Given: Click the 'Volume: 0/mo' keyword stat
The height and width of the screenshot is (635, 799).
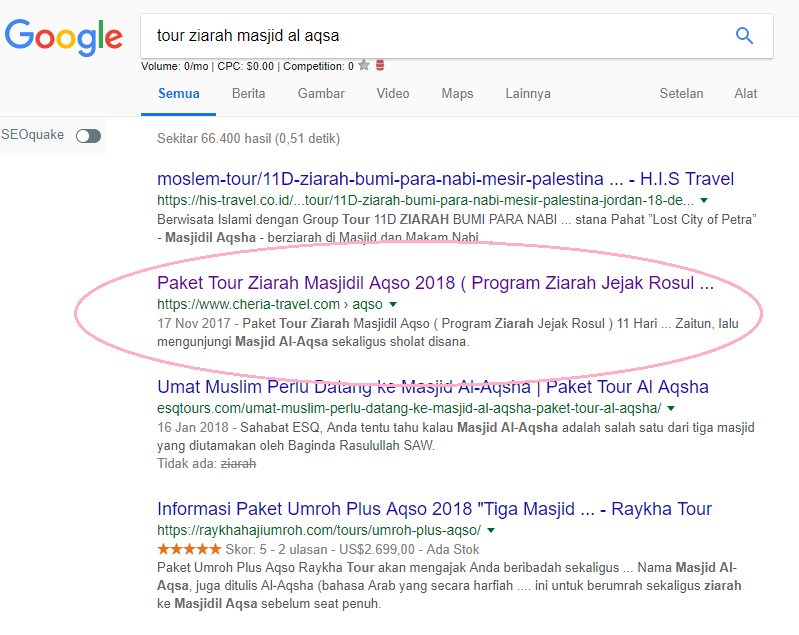Looking at the screenshot, I should (175, 66).
